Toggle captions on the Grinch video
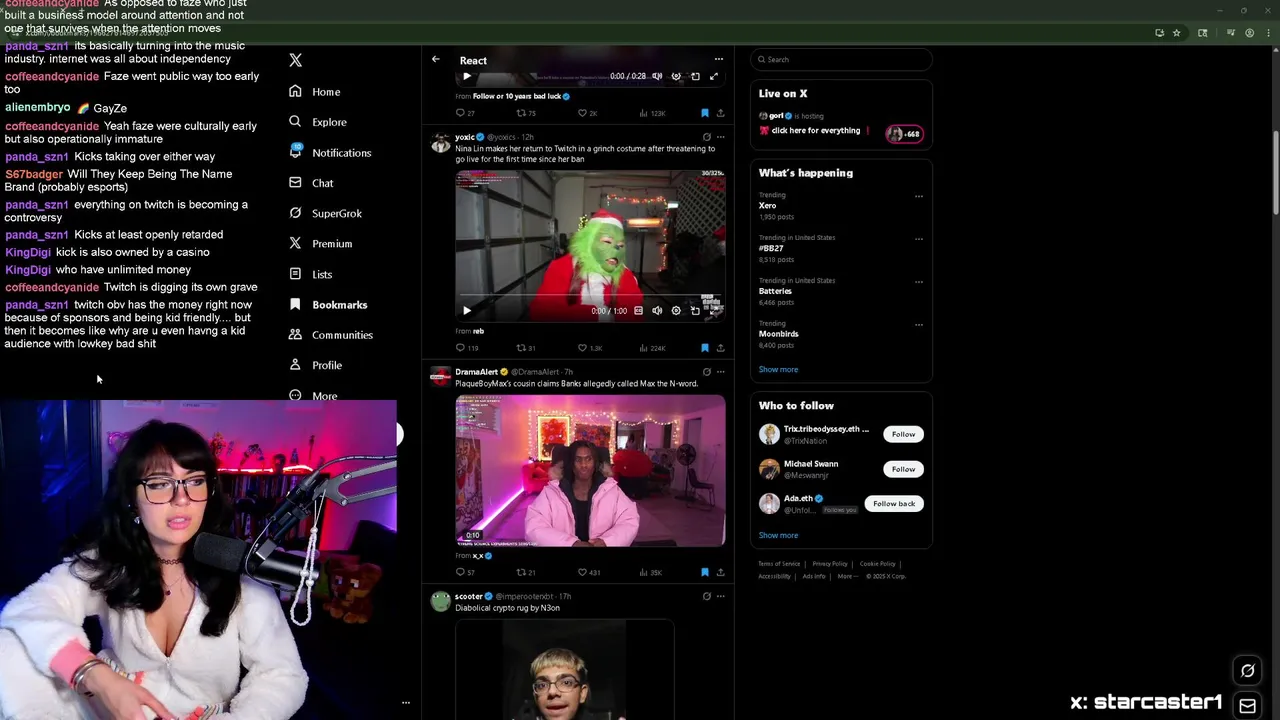1280x720 pixels. point(638,311)
